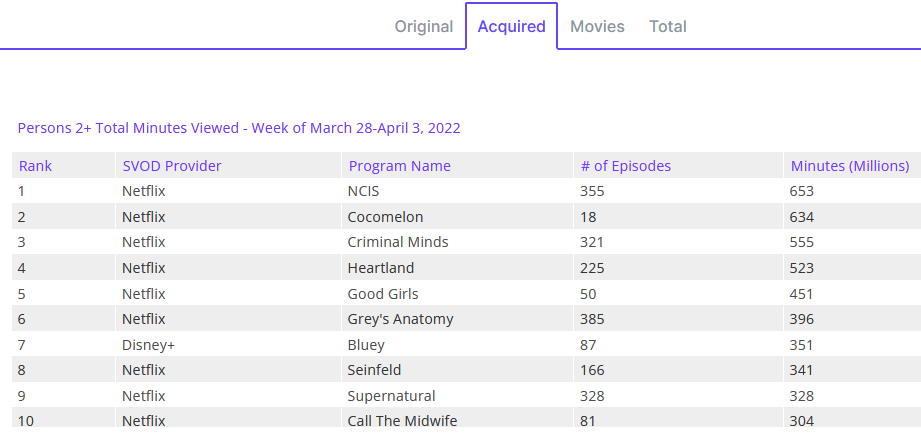Click the Persons 2+ Total Minutes title
This screenshot has width=921, height=436.
[x=239, y=128]
